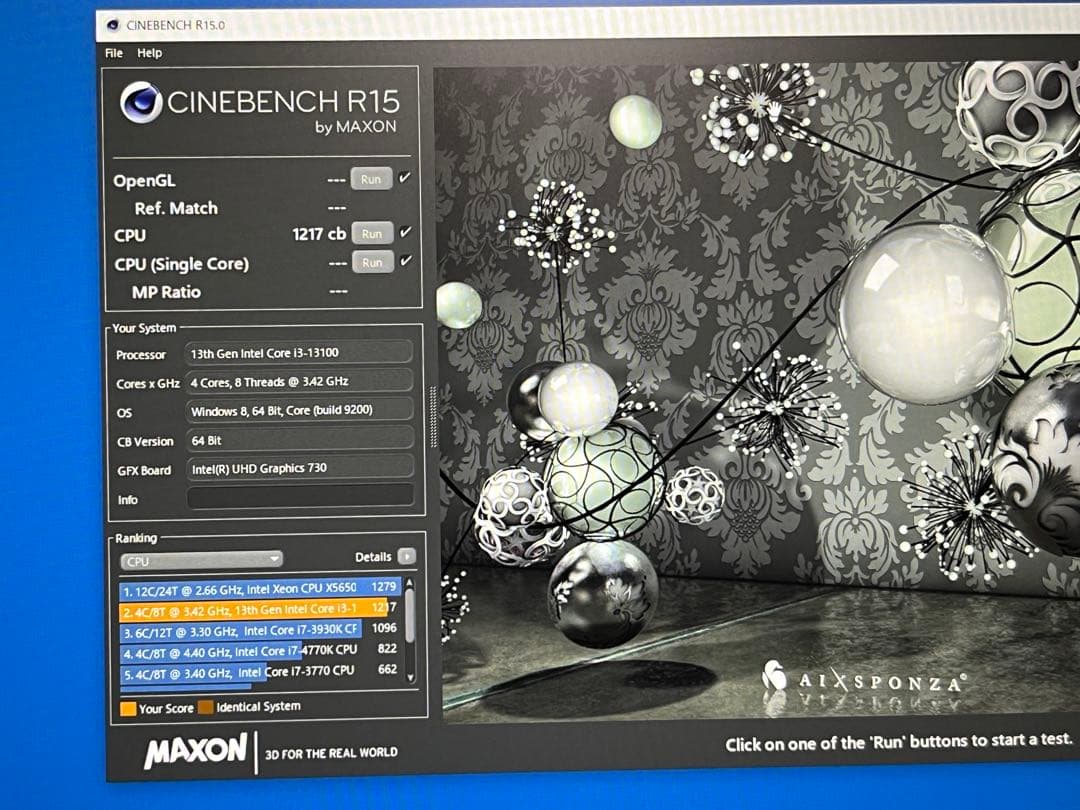The image size is (1080, 810).
Task: Click the empty Info text field
Action: (x=300, y=496)
